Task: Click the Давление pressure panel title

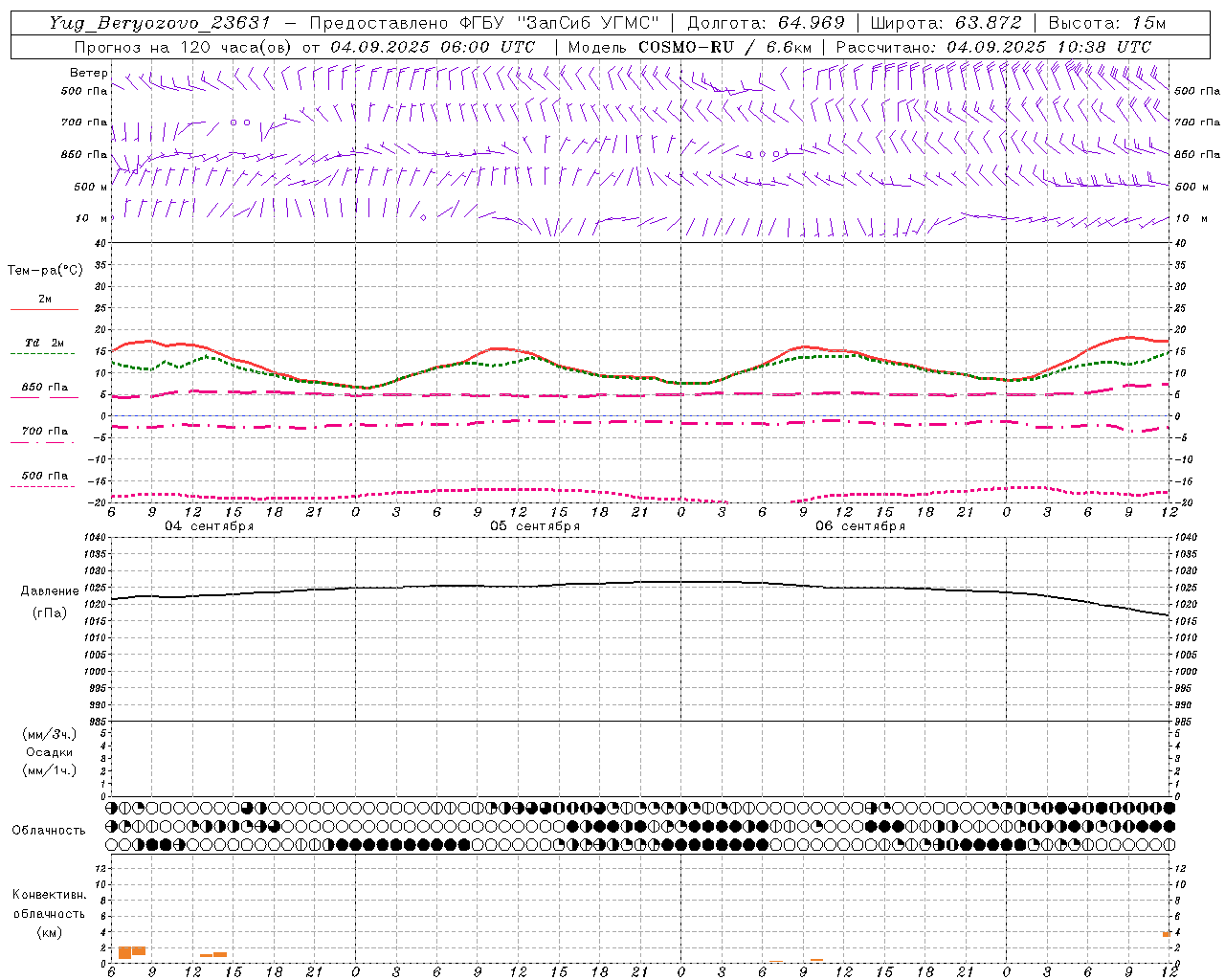Action: [50, 591]
